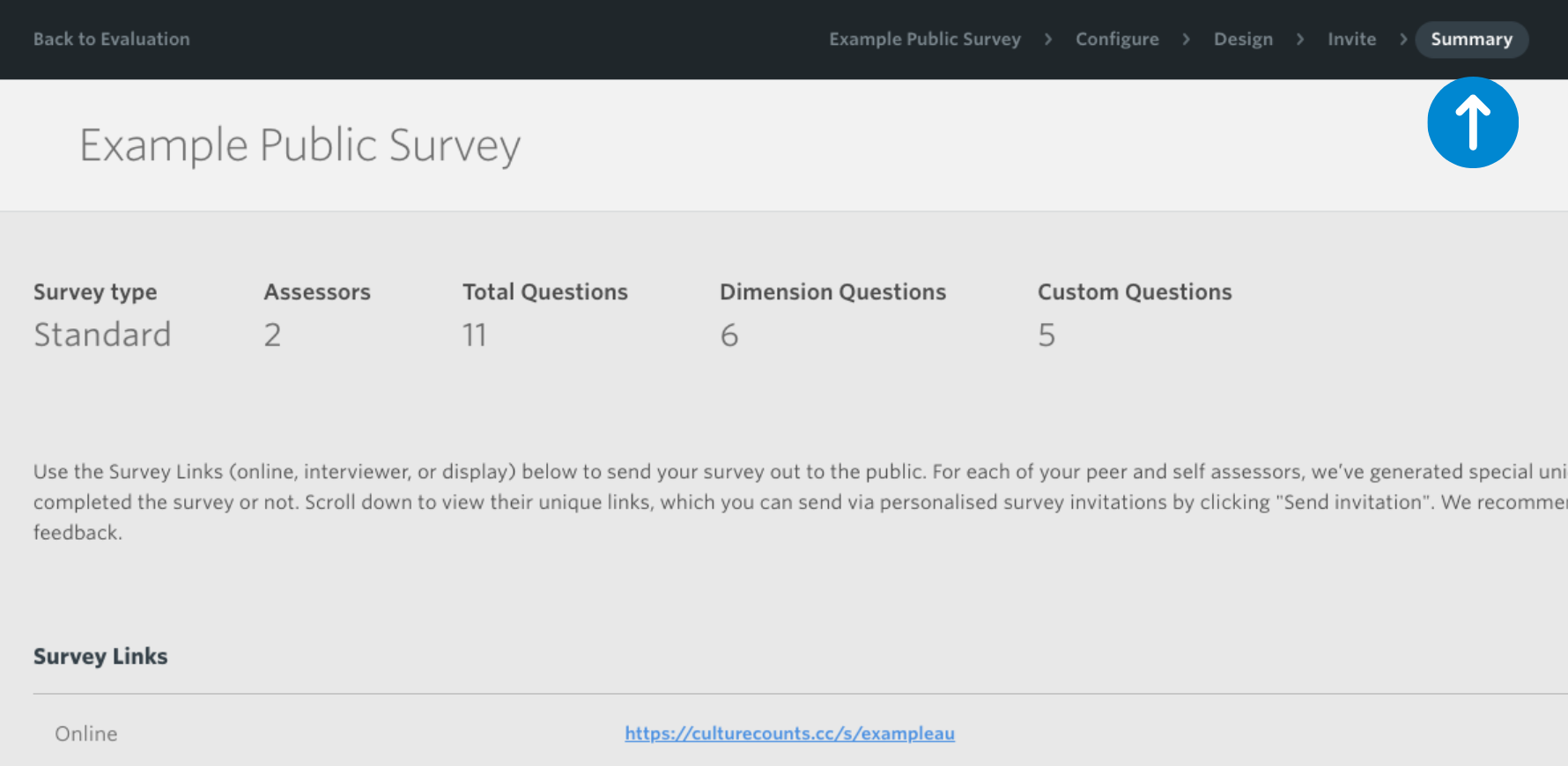
Task: Open the culturecounts.cc online survey link
Action: click(x=789, y=733)
